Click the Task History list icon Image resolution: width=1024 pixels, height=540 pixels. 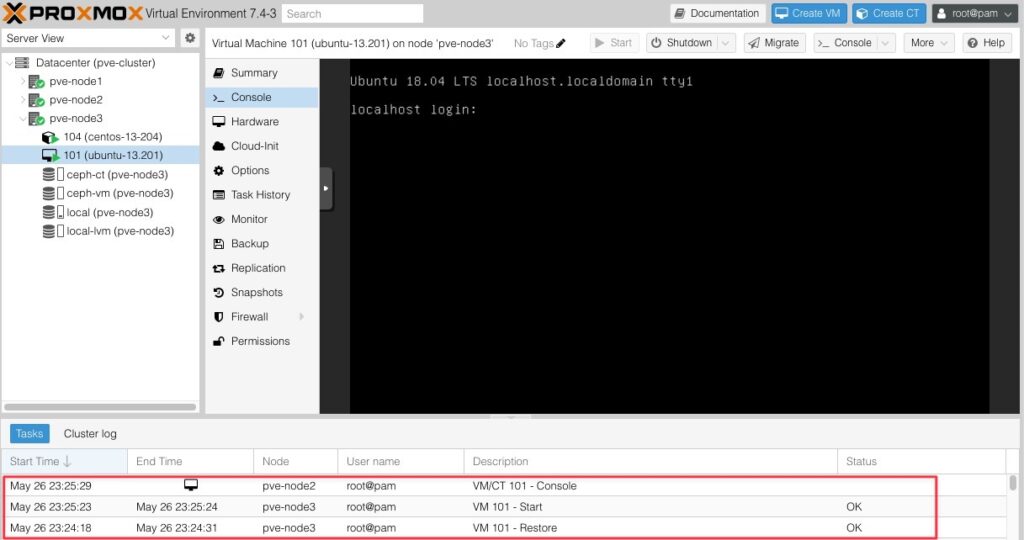pyautogui.click(x=219, y=195)
